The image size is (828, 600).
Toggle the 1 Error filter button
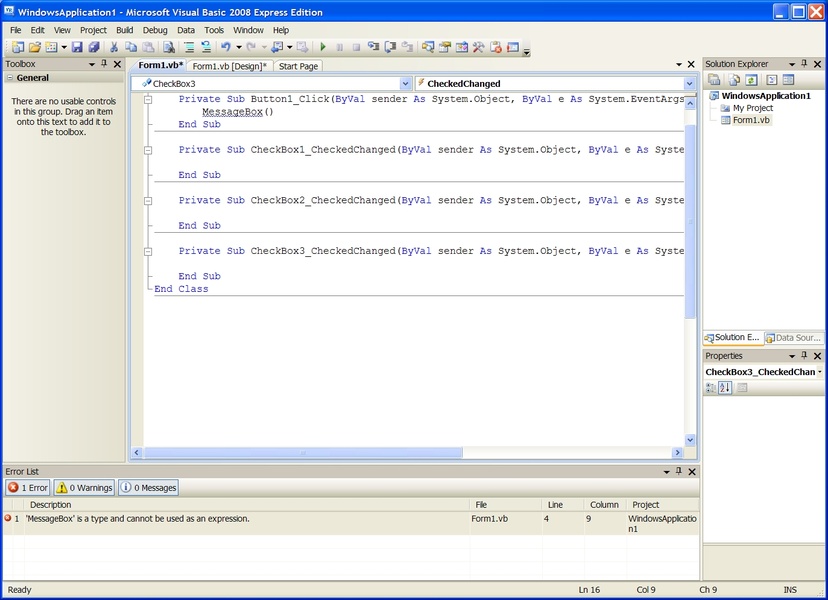click(27, 488)
